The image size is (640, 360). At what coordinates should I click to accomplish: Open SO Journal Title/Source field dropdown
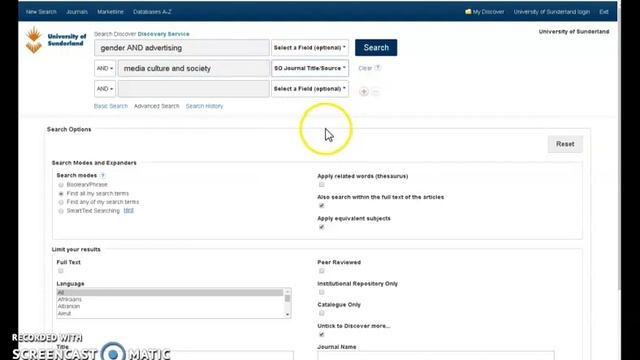click(310, 68)
